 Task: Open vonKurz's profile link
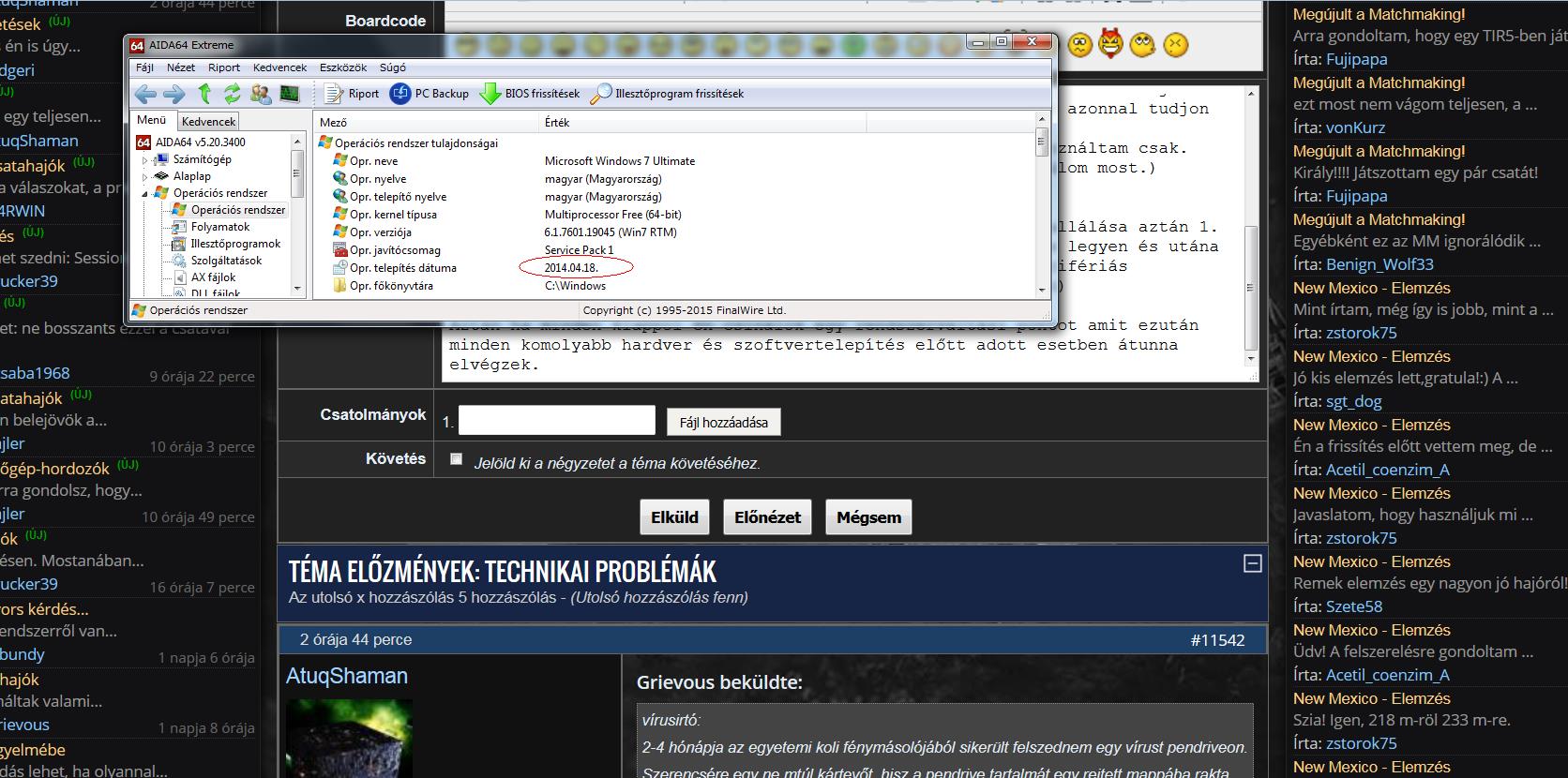tap(1355, 127)
